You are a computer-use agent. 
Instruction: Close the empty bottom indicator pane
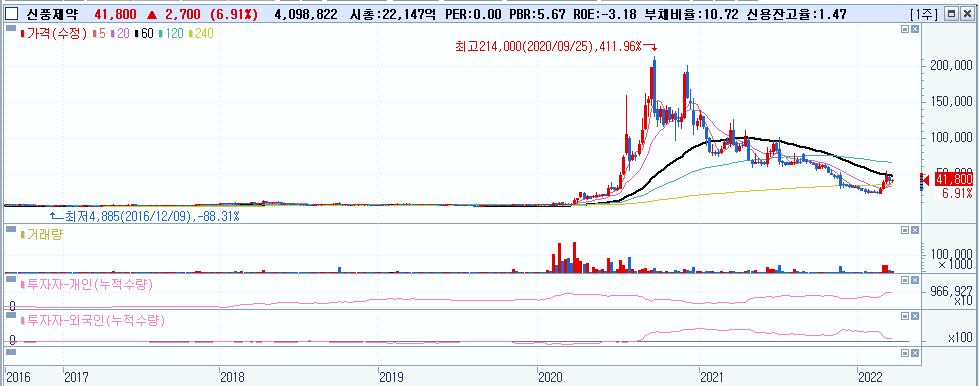click(915, 354)
